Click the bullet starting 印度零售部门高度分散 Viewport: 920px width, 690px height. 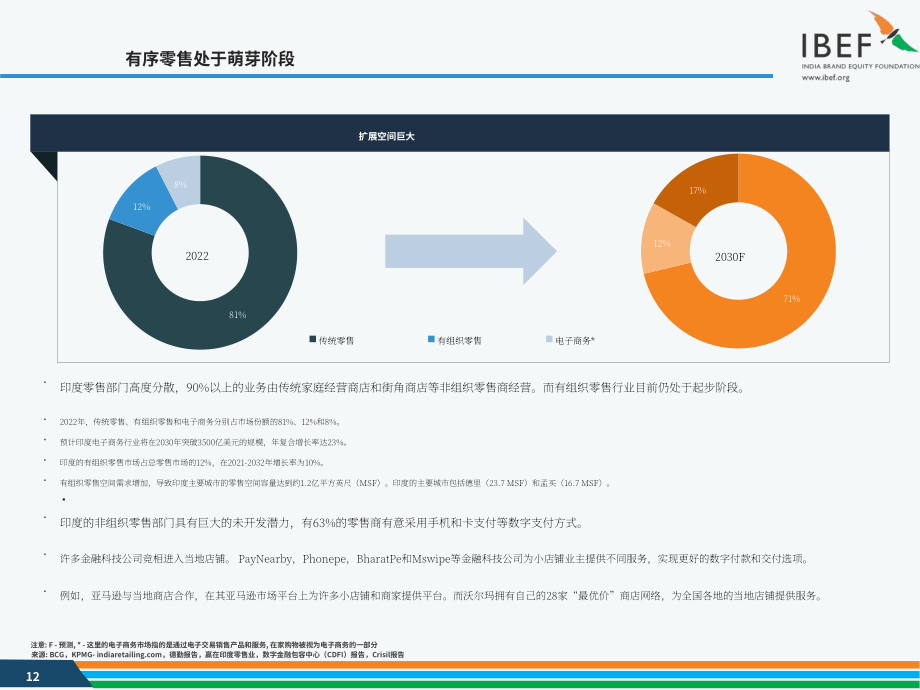(402, 388)
